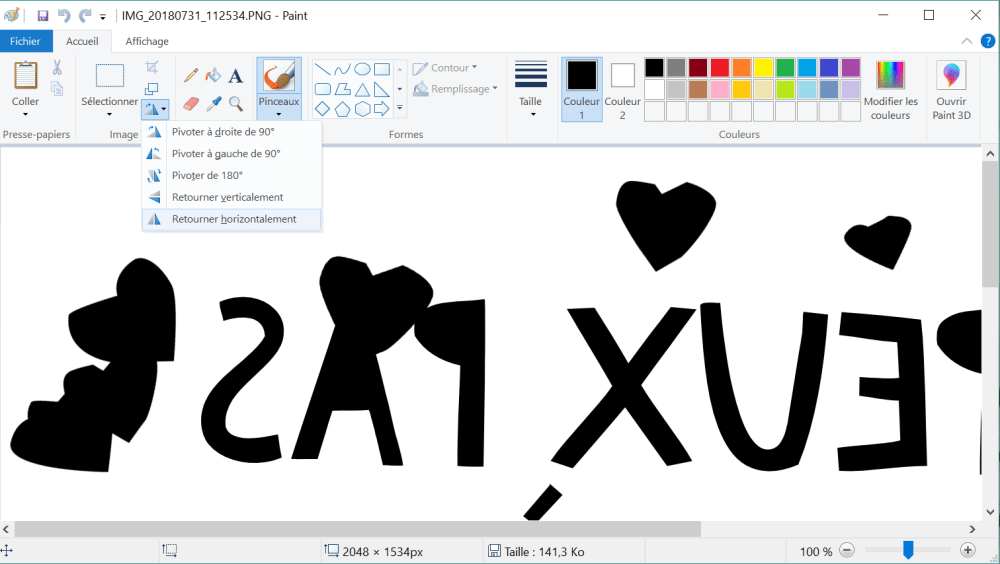
Task: Open Paint 3D
Action: click(951, 90)
